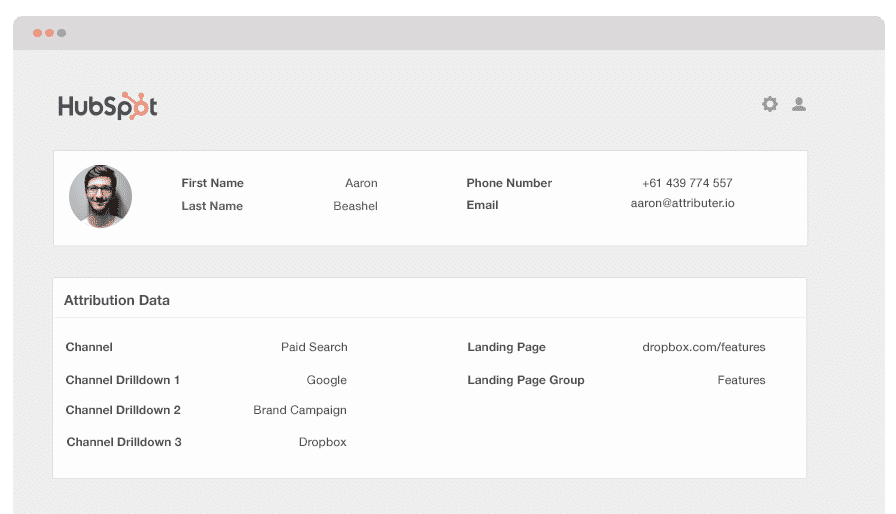896x514 pixels.
Task: Open the settings gear icon
Action: [769, 104]
